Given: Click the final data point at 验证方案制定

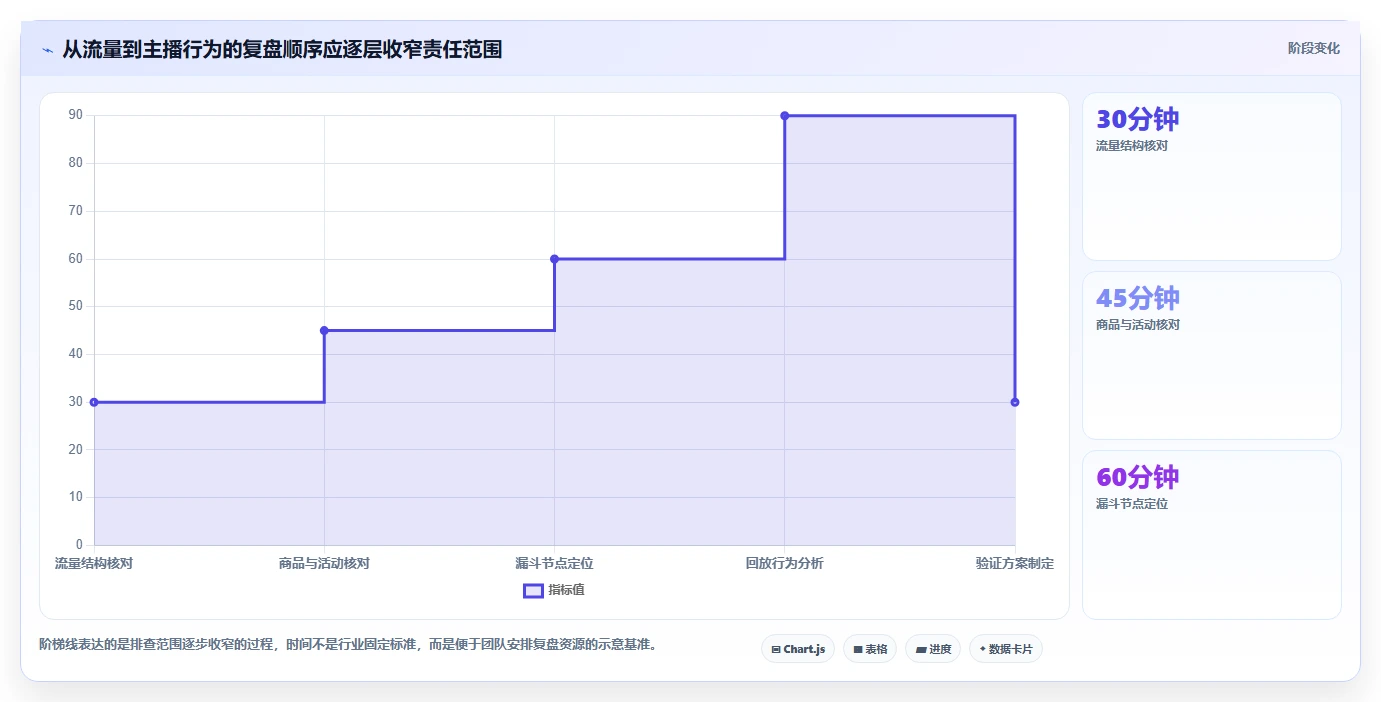Looking at the screenshot, I should (x=1015, y=402).
